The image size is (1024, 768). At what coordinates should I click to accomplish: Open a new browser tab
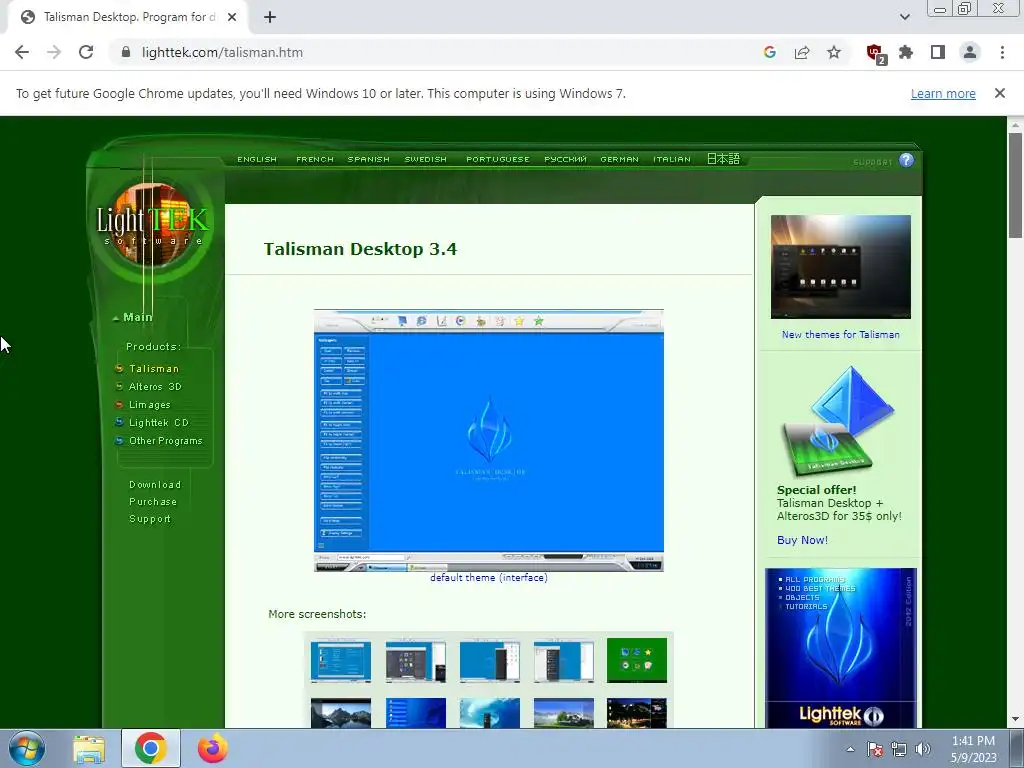pos(270,17)
